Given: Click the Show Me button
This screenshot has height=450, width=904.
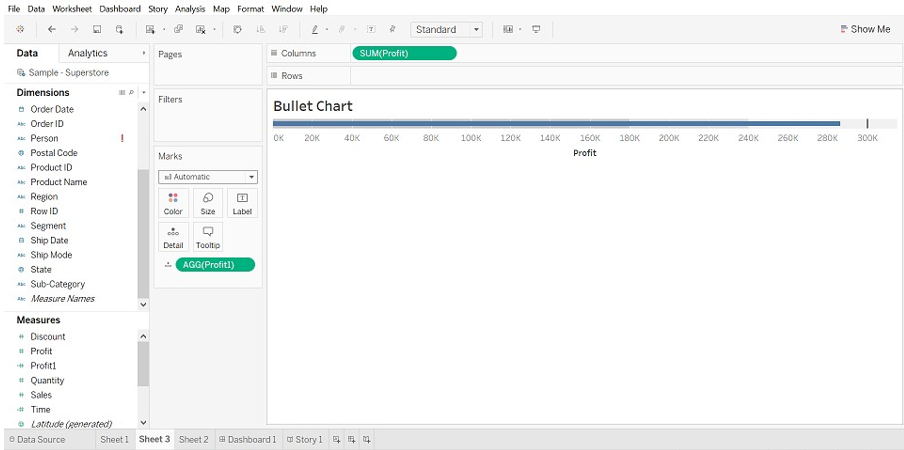Looking at the screenshot, I should [x=865, y=29].
